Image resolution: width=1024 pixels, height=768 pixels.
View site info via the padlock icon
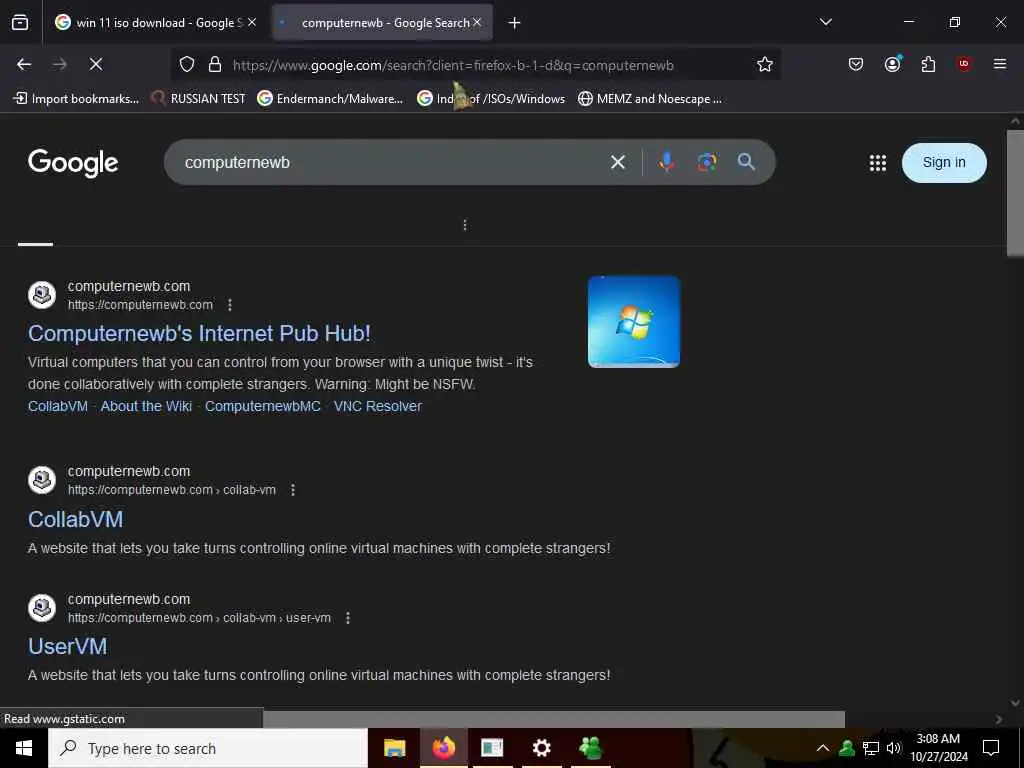215,65
